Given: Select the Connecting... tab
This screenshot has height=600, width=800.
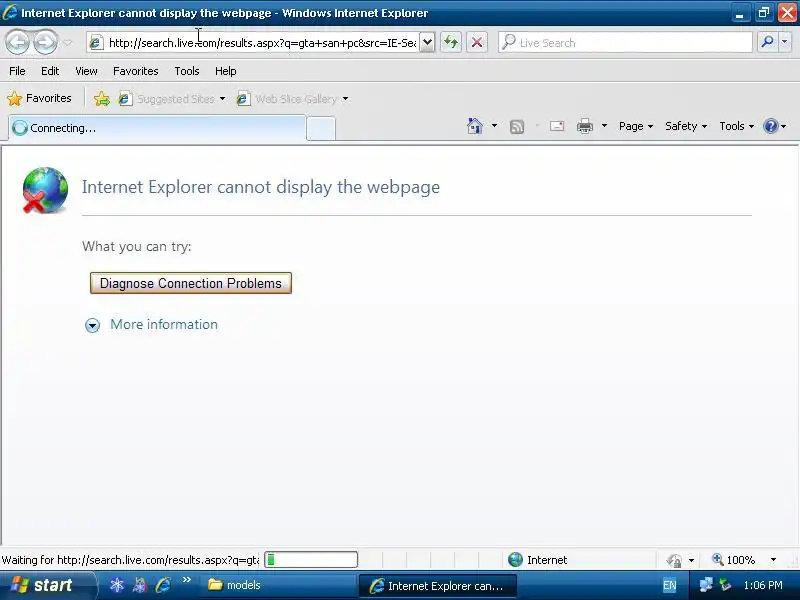Looking at the screenshot, I should pyautogui.click(x=157, y=128).
